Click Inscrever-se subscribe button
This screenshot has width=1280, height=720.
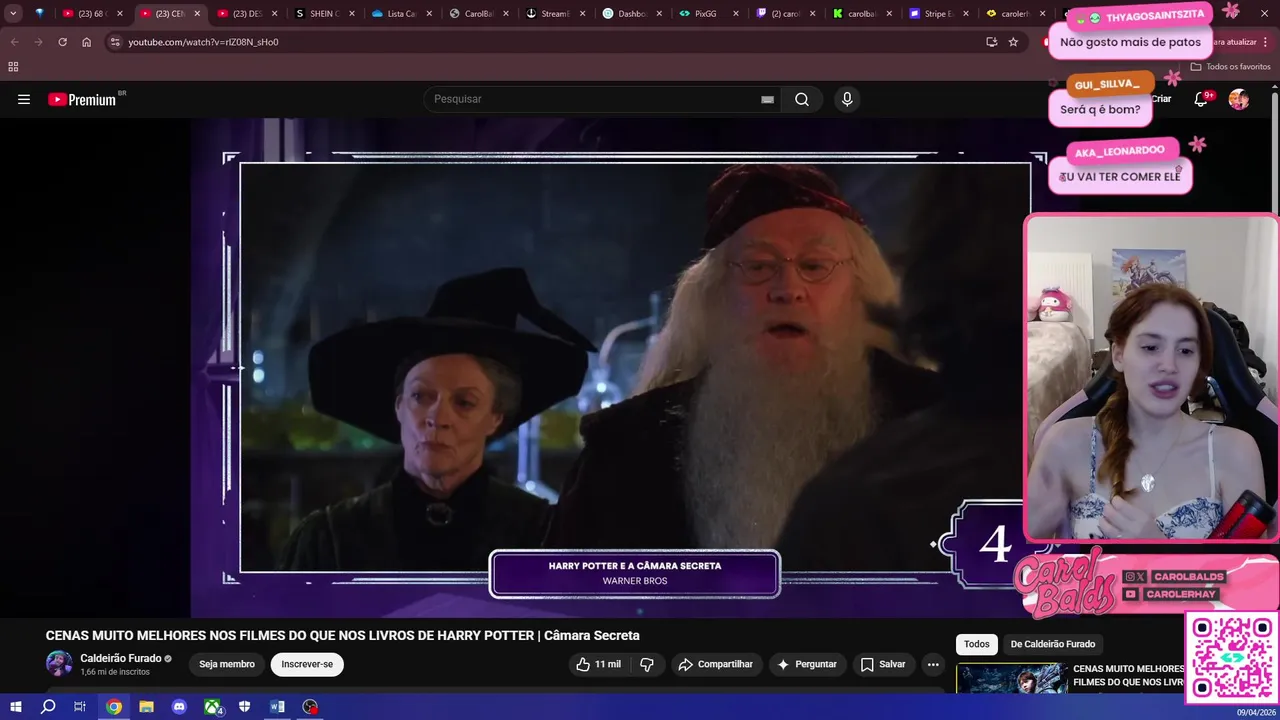[307, 664]
